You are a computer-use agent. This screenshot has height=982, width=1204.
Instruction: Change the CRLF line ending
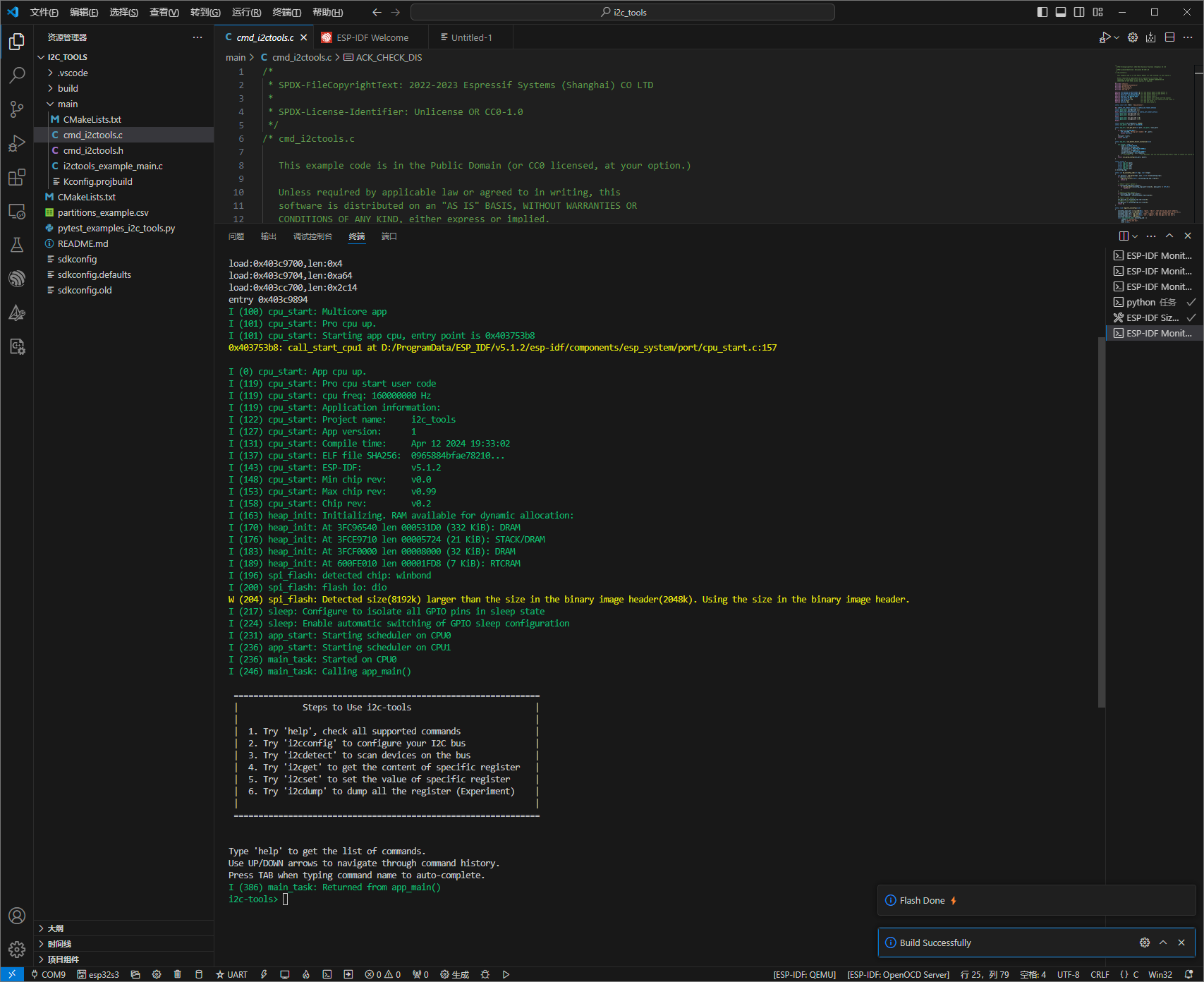(1100, 974)
